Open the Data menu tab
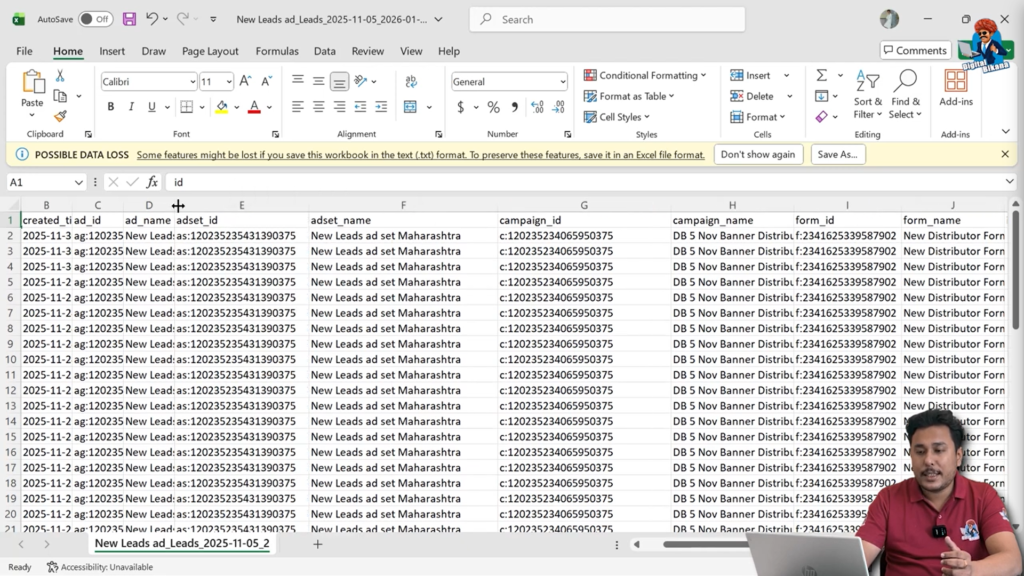This screenshot has height=576, width=1024. click(x=324, y=51)
